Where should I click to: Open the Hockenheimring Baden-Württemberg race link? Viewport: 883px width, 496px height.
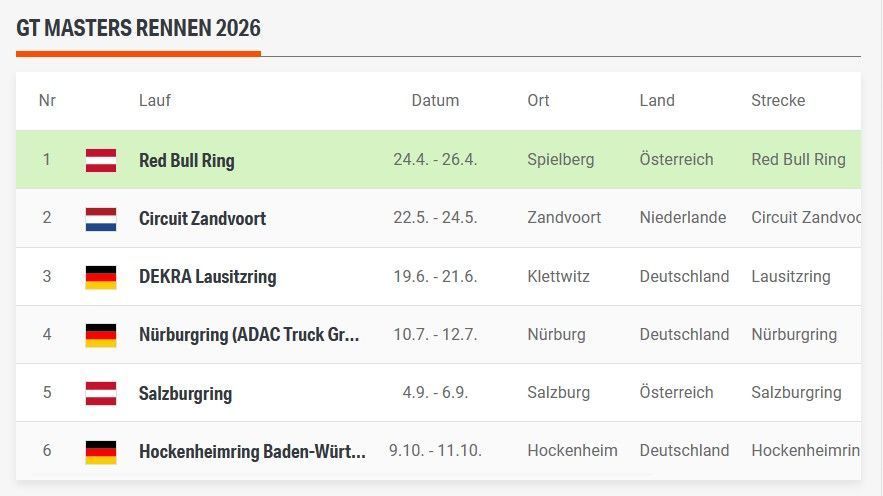[252, 450]
